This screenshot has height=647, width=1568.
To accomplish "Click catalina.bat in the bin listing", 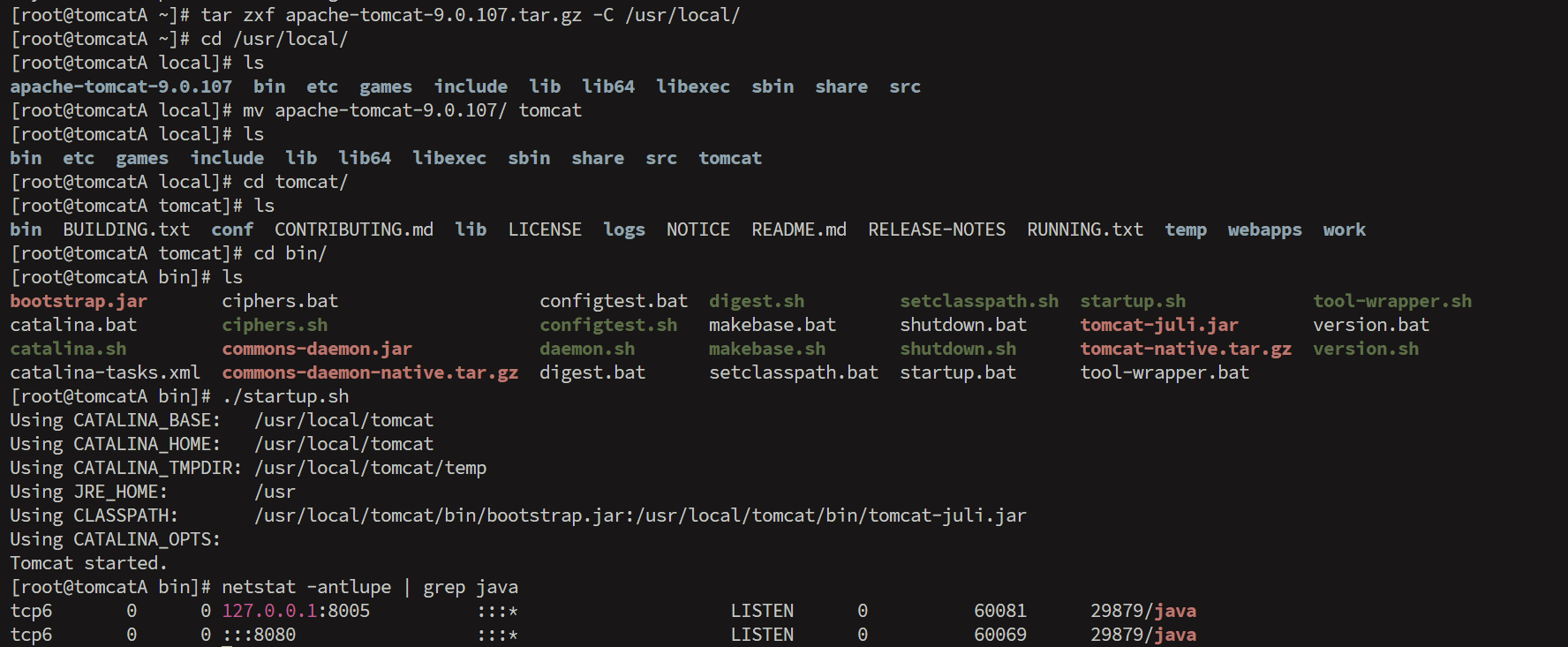I will [73, 325].
